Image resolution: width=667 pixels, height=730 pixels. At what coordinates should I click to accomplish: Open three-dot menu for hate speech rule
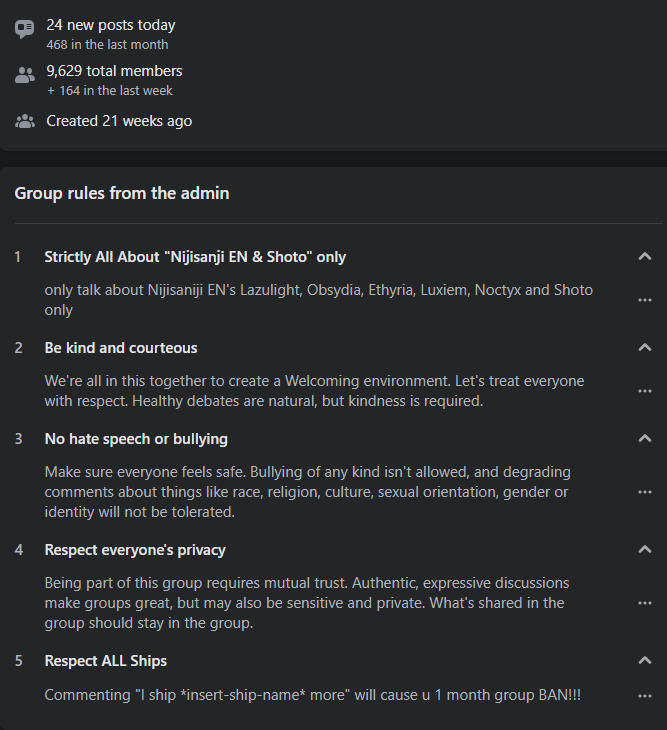point(645,492)
